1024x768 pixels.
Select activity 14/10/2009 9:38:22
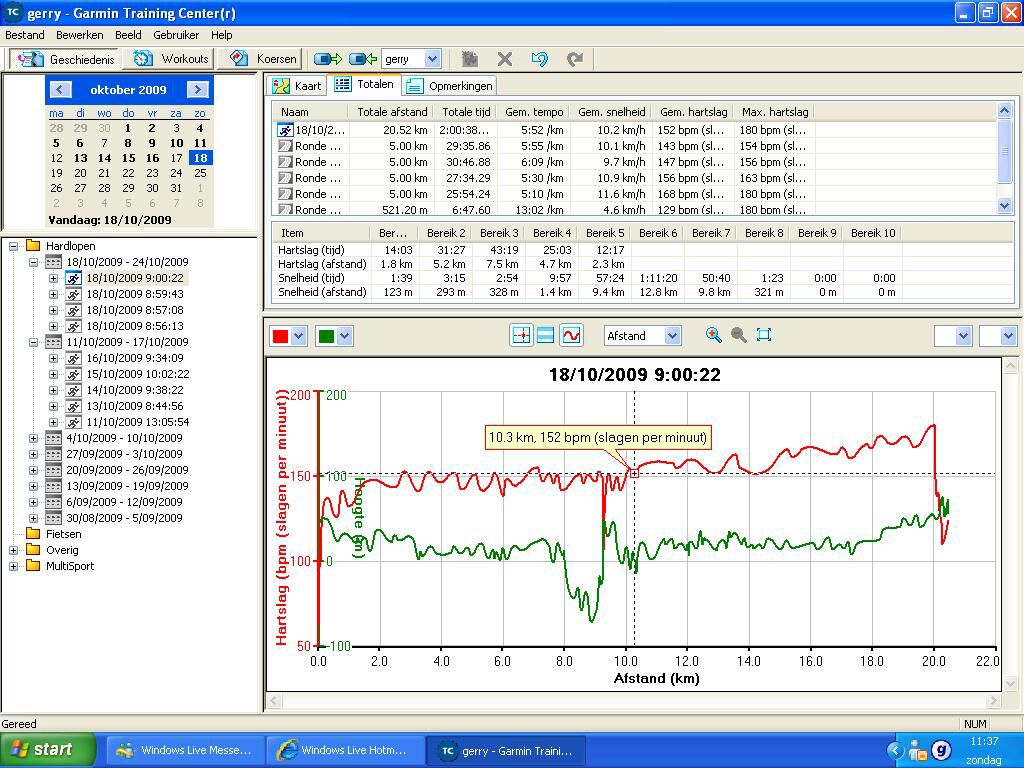click(135, 390)
